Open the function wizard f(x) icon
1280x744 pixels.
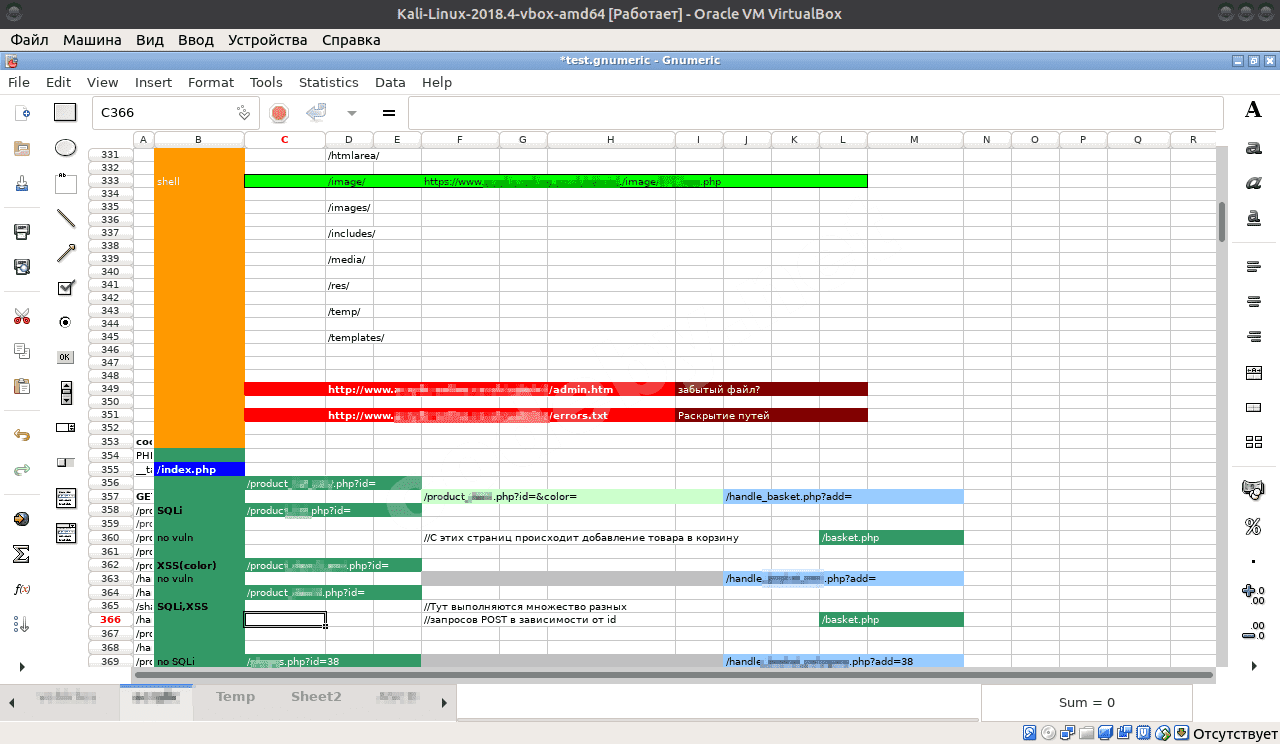21,589
